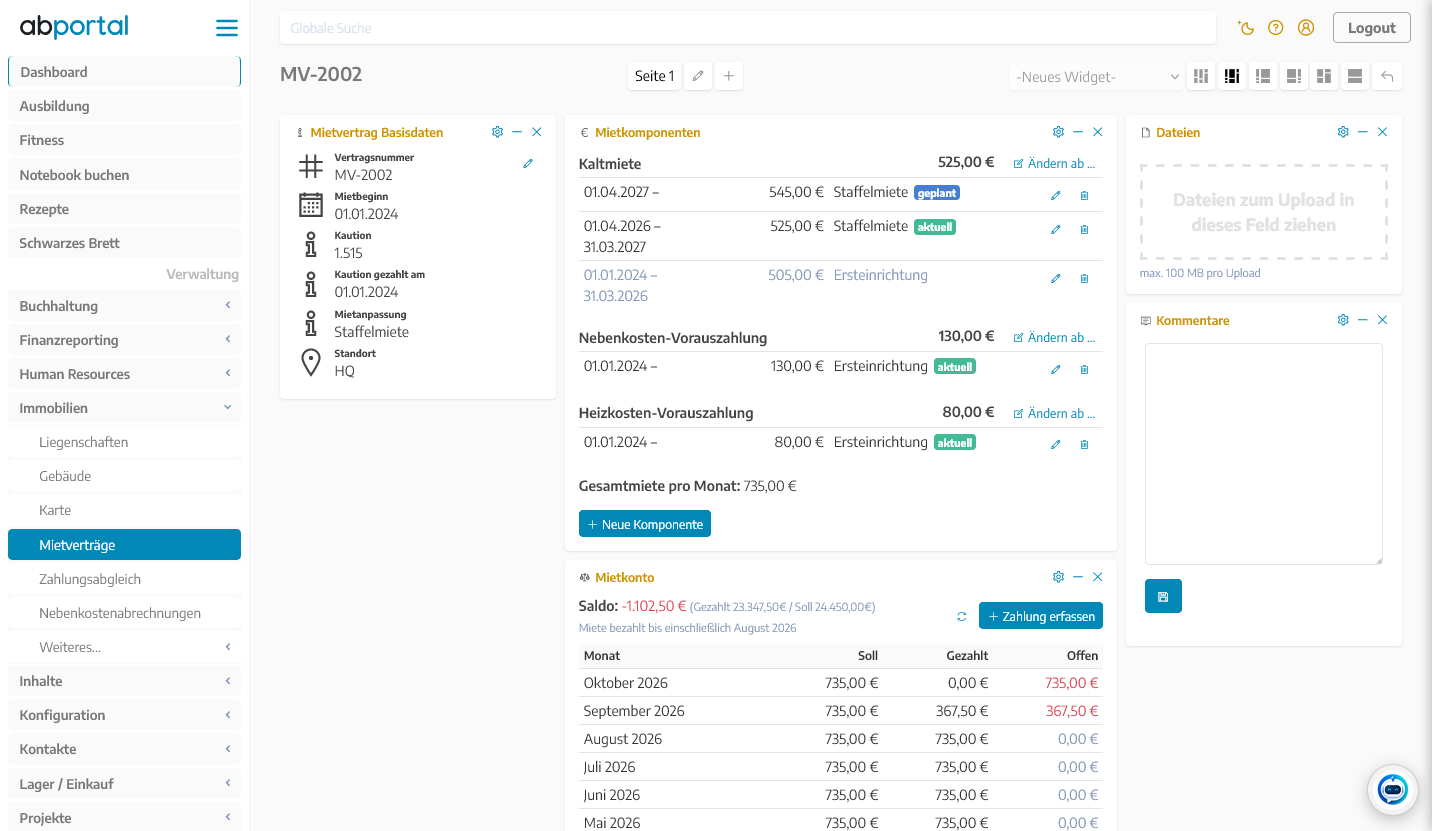Expand the Human Resources menu
The image size is (1432, 831).
click(x=124, y=374)
